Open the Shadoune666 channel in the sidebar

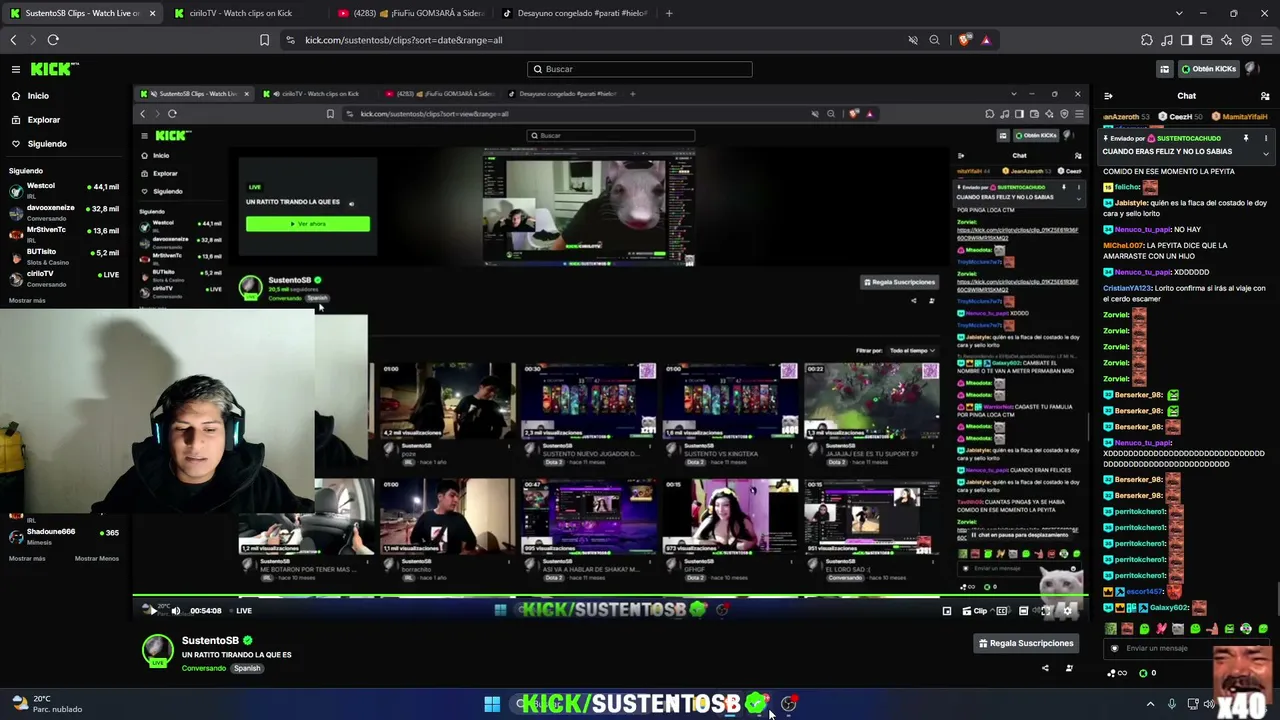64,535
